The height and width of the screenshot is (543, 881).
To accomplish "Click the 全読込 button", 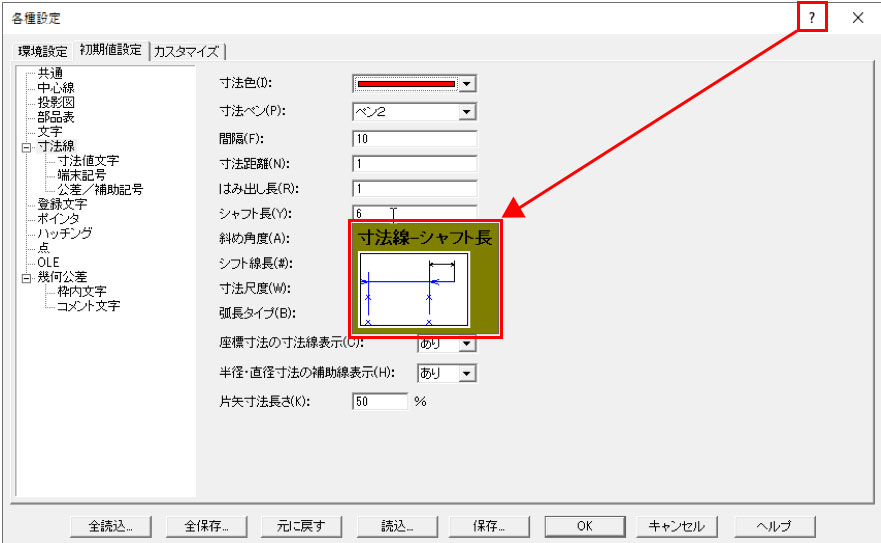I will (x=111, y=526).
